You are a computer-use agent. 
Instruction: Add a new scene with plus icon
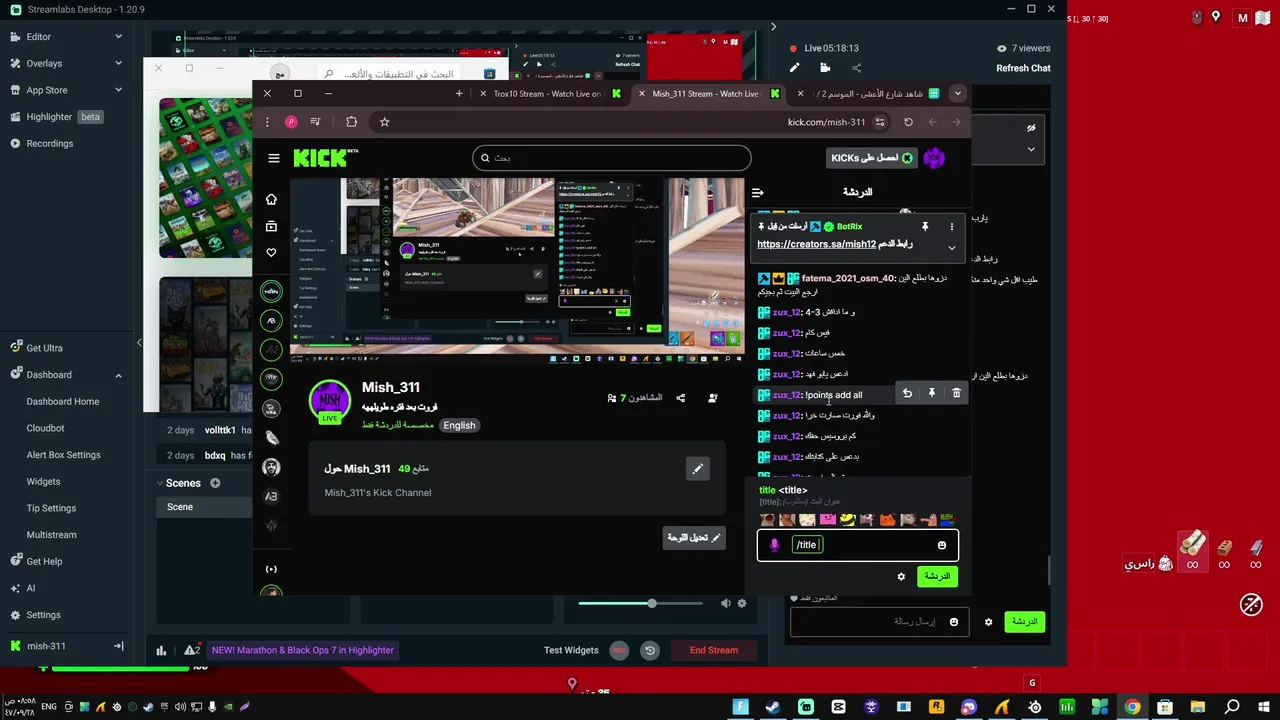click(x=215, y=483)
